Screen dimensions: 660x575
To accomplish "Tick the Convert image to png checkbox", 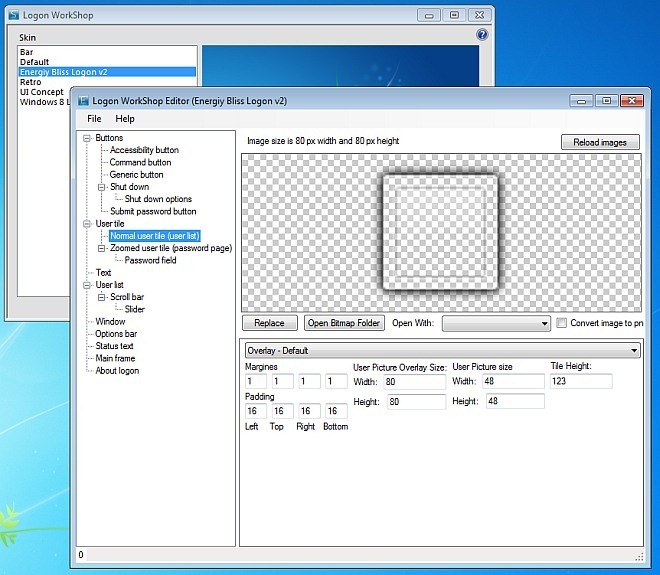I will 561,323.
